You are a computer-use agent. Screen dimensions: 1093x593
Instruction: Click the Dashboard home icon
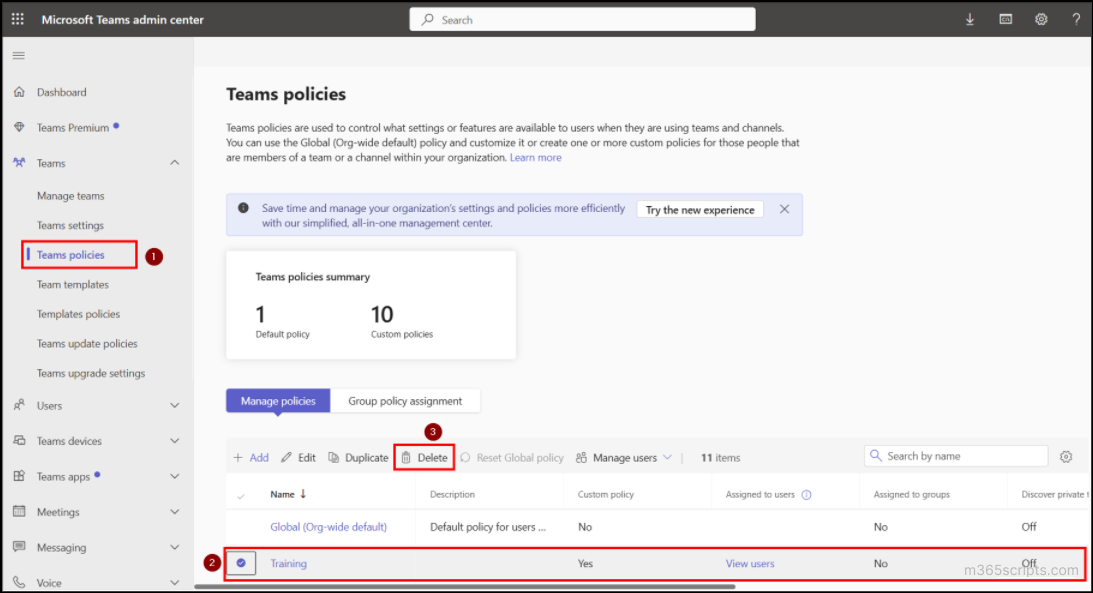pos(19,92)
